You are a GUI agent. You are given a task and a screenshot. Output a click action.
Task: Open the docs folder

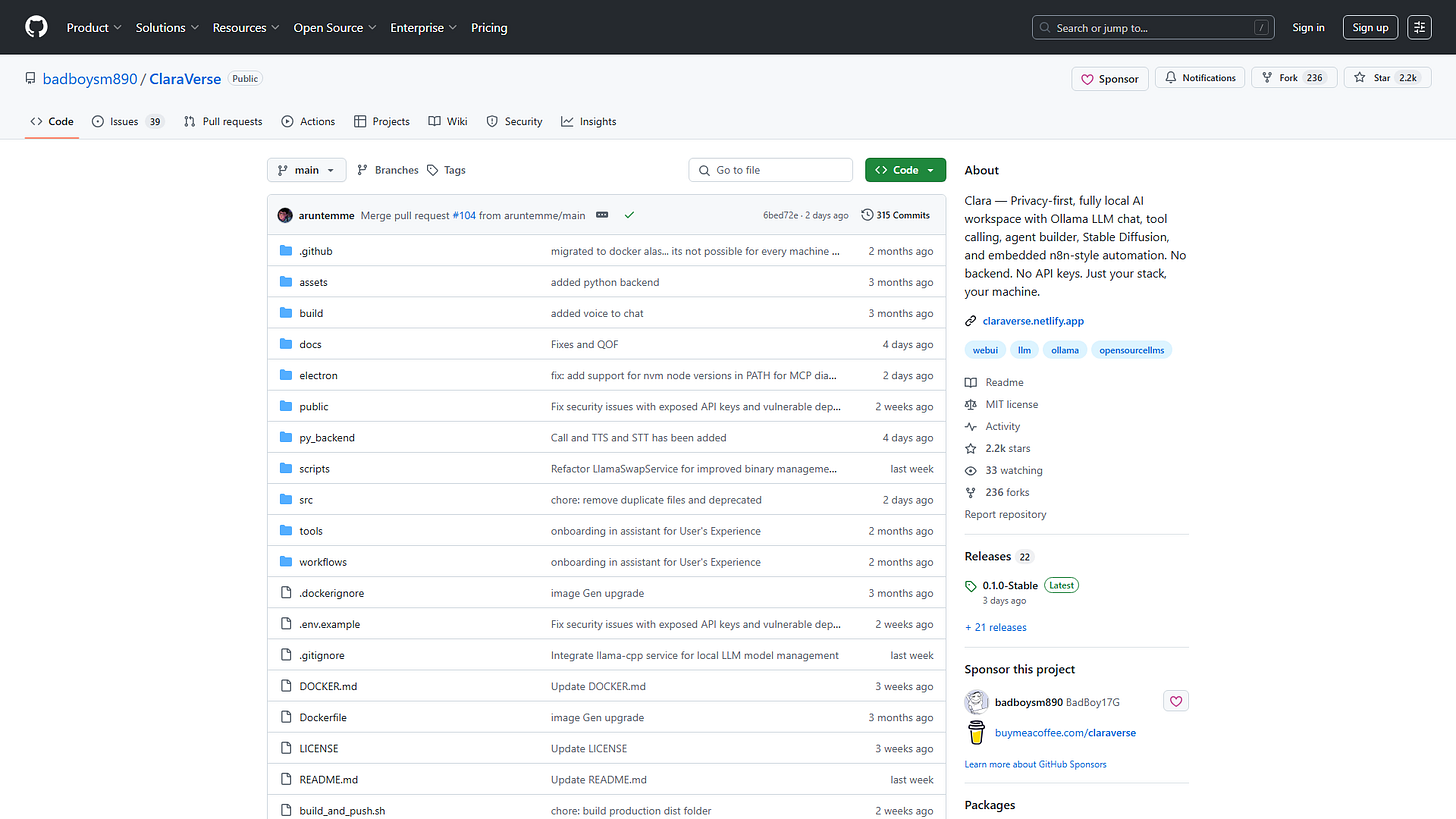click(310, 344)
